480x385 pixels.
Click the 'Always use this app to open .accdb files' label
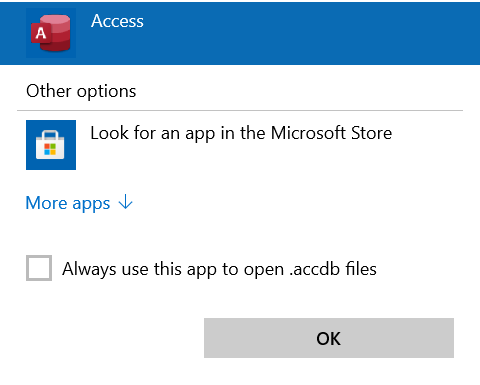click(219, 269)
